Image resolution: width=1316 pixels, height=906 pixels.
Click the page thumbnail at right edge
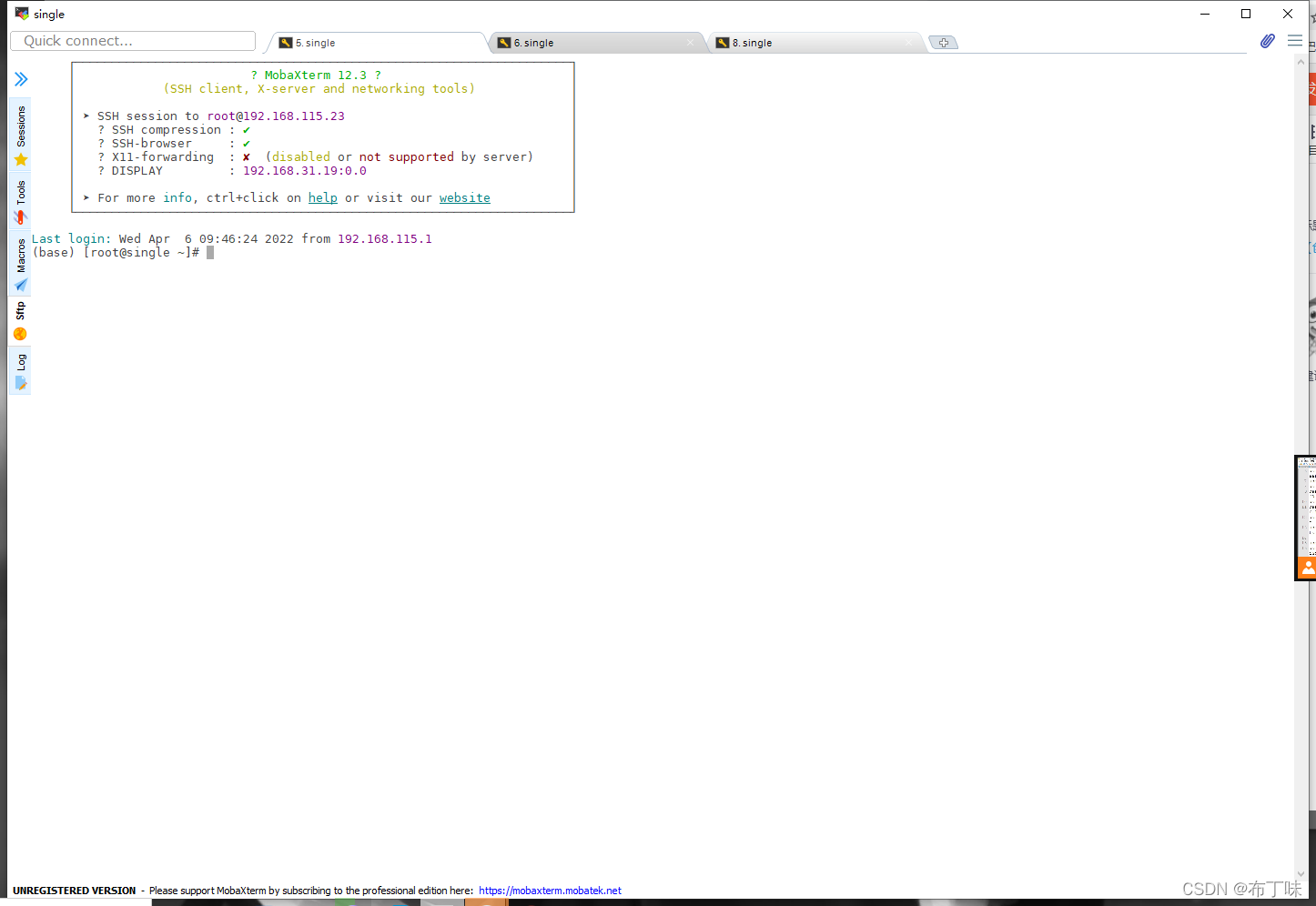coord(1307,507)
